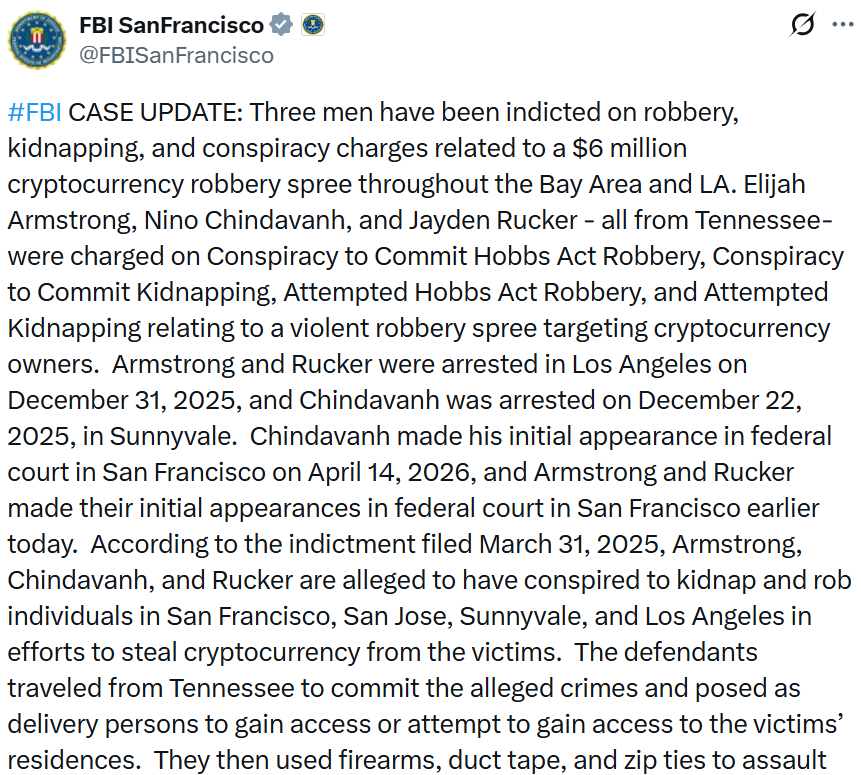Viewport: 861px width, 775px height.
Task: Click the "$6 million" text in the post
Action: pyautogui.click(x=629, y=148)
